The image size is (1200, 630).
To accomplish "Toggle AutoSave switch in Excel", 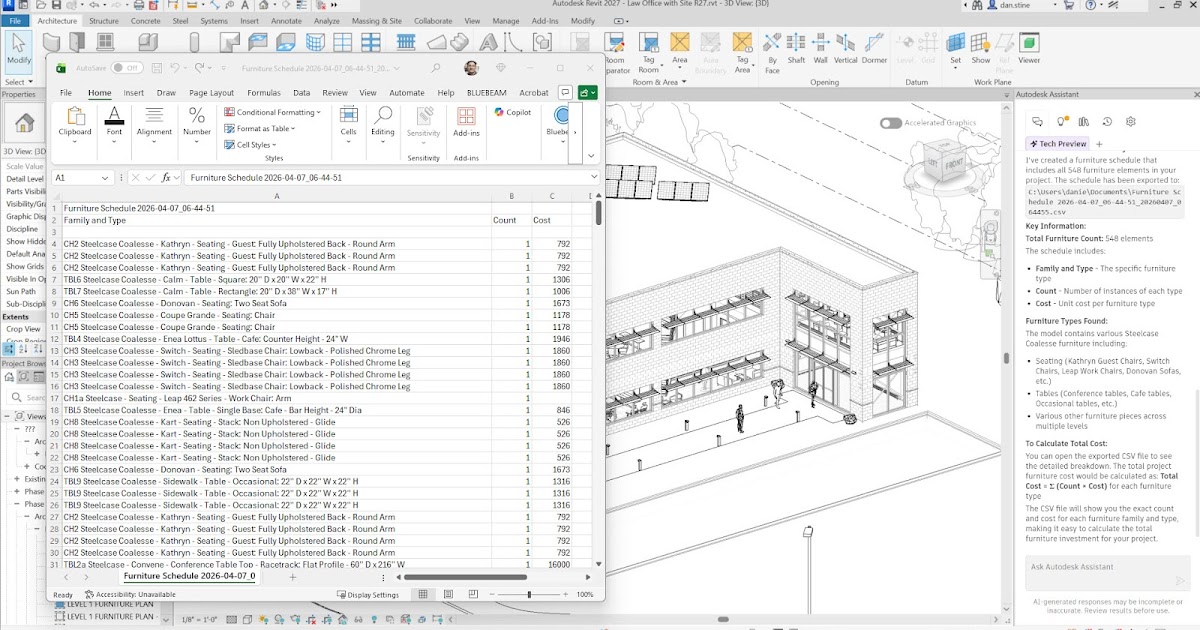I will [126, 68].
